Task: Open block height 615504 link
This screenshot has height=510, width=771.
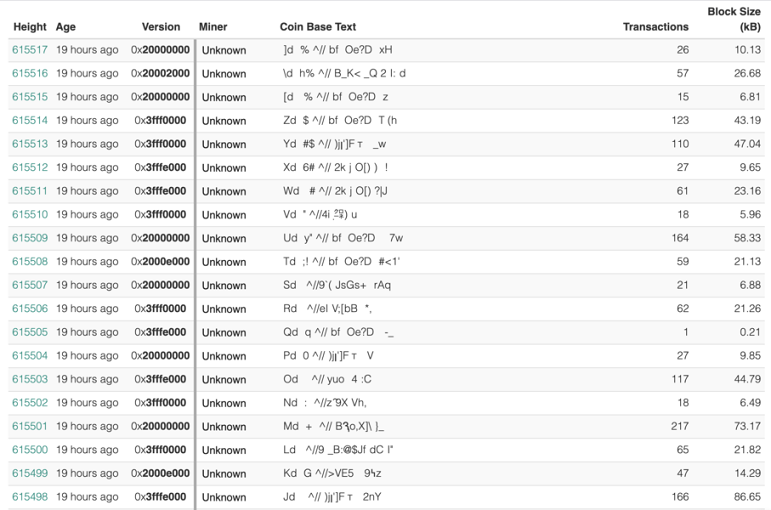Action: pyautogui.click(x=30, y=356)
